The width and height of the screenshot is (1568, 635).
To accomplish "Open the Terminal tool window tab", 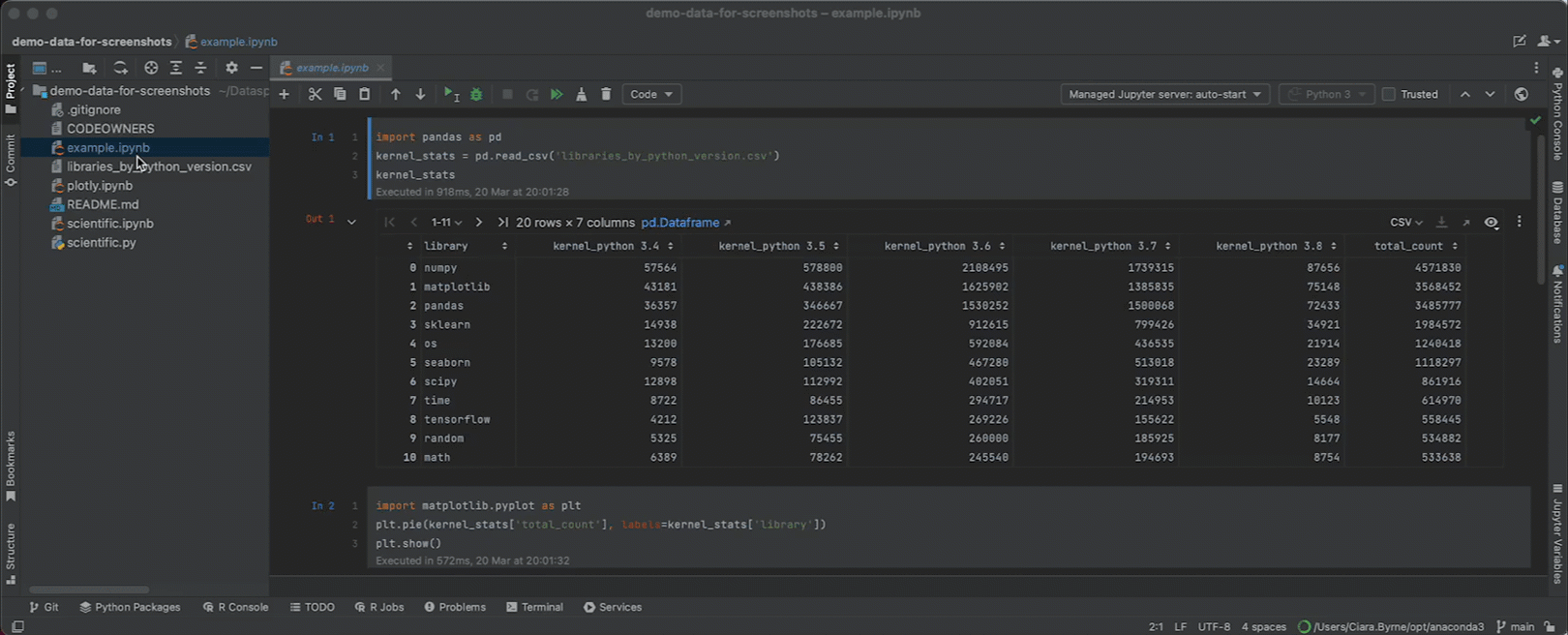I will (534, 607).
